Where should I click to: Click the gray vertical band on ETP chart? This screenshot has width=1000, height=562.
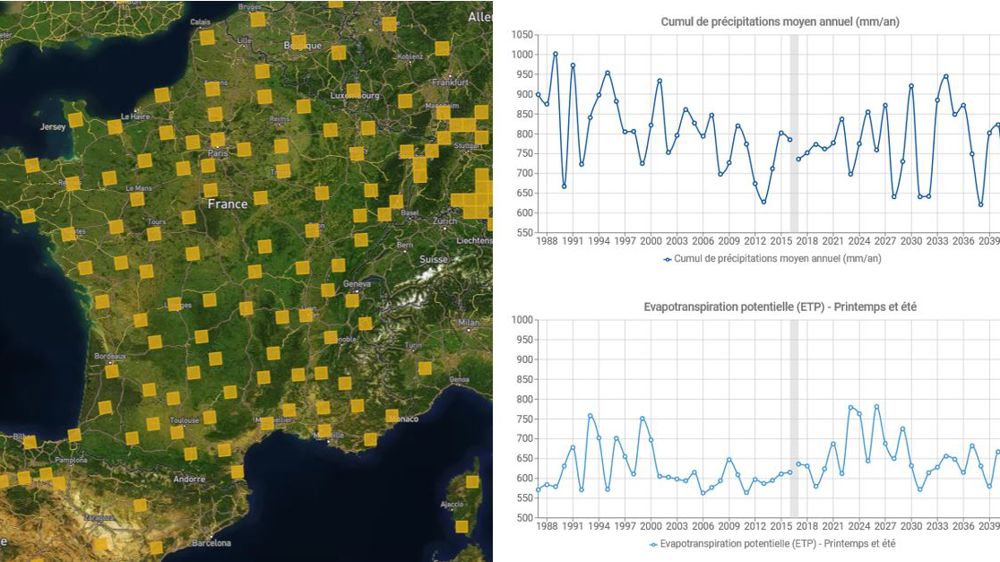(x=795, y=418)
